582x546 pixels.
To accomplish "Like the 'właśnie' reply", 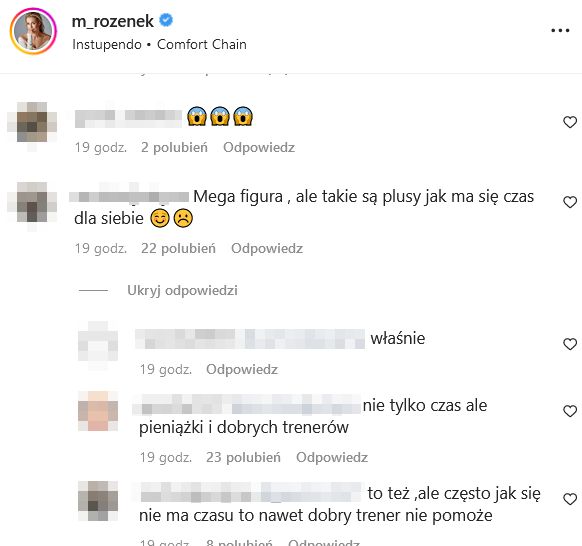I will 570,344.
